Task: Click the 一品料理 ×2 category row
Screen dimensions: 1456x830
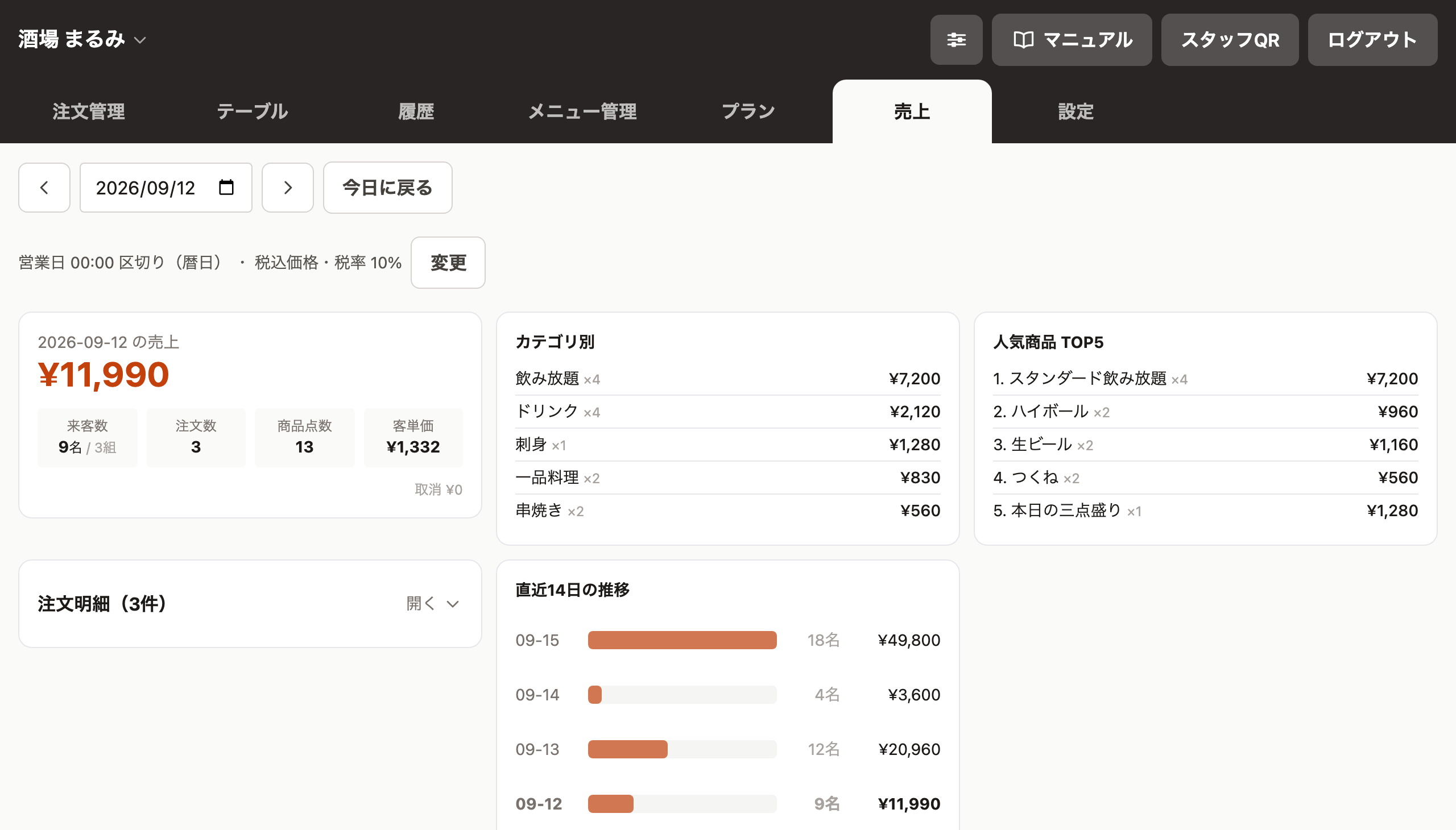Action: click(727, 478)
